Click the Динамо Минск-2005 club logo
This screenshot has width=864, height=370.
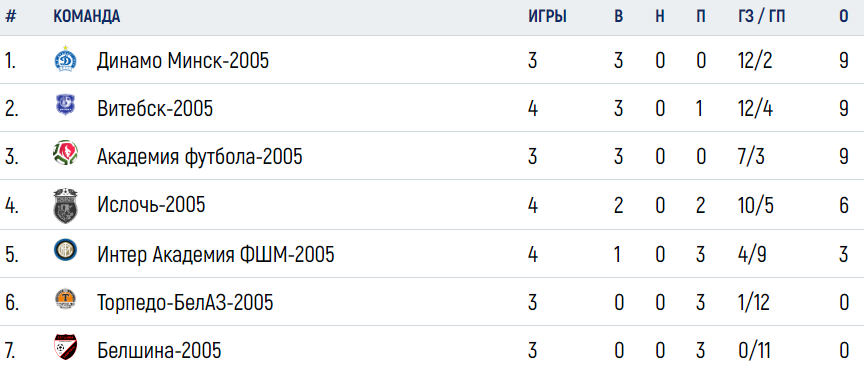click(x=66, y=60)
